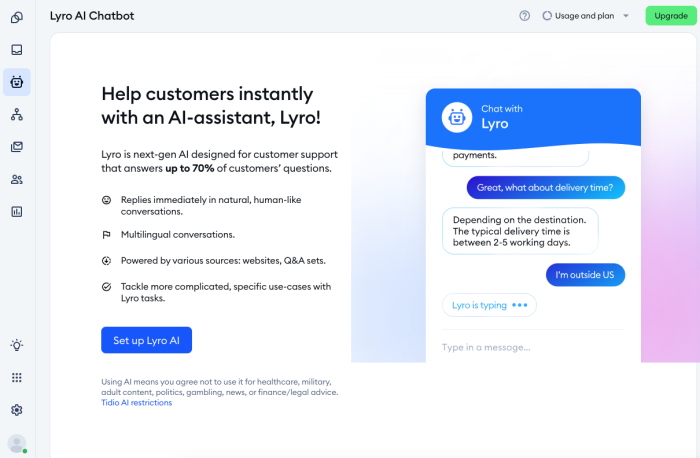Open the Inbox icon in sidebar
The image size is (700, 458).
tap(17, 50)
